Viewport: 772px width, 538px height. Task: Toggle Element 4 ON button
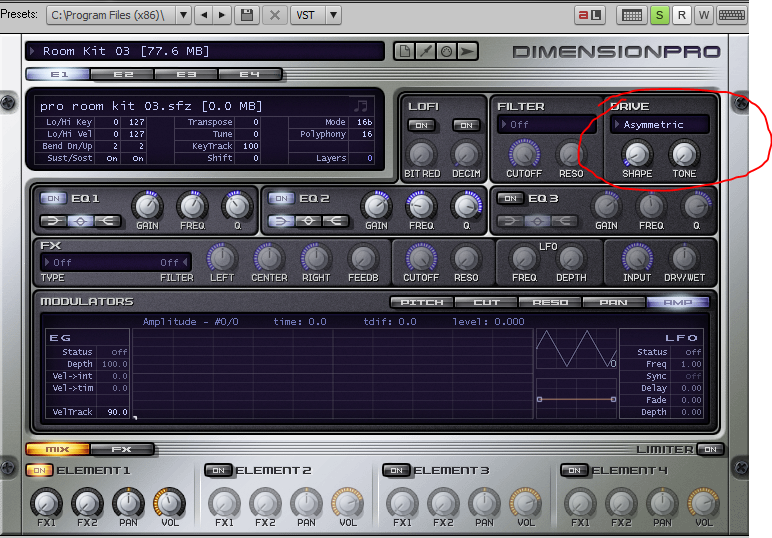coord(574,471)
